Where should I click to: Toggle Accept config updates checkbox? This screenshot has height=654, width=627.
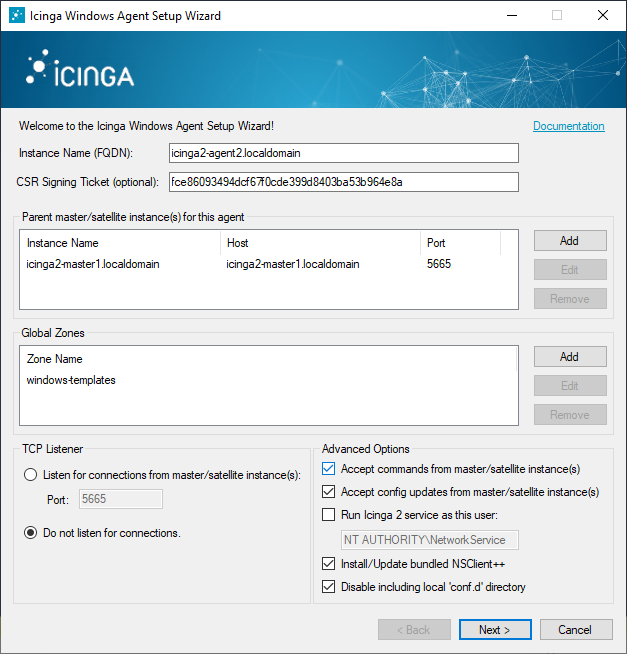pos(328,492)
